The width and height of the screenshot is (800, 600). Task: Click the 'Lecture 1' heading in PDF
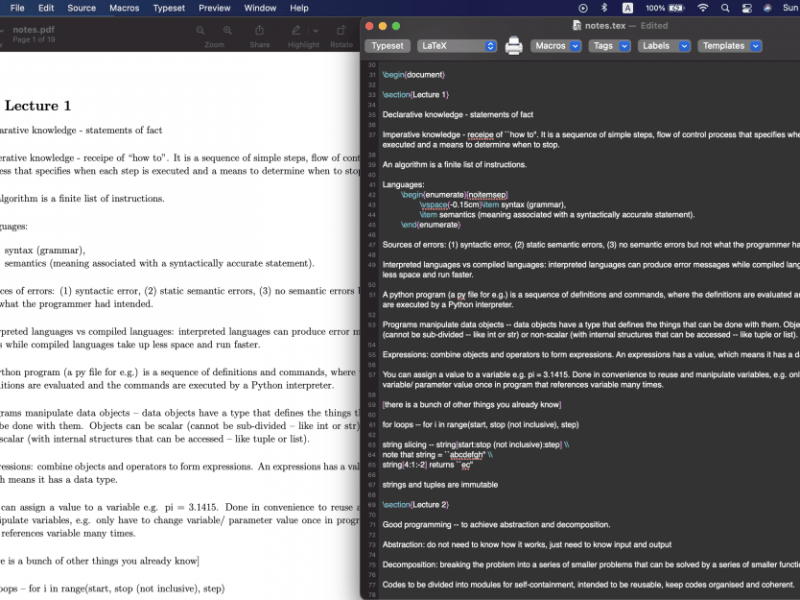(38, 106)
